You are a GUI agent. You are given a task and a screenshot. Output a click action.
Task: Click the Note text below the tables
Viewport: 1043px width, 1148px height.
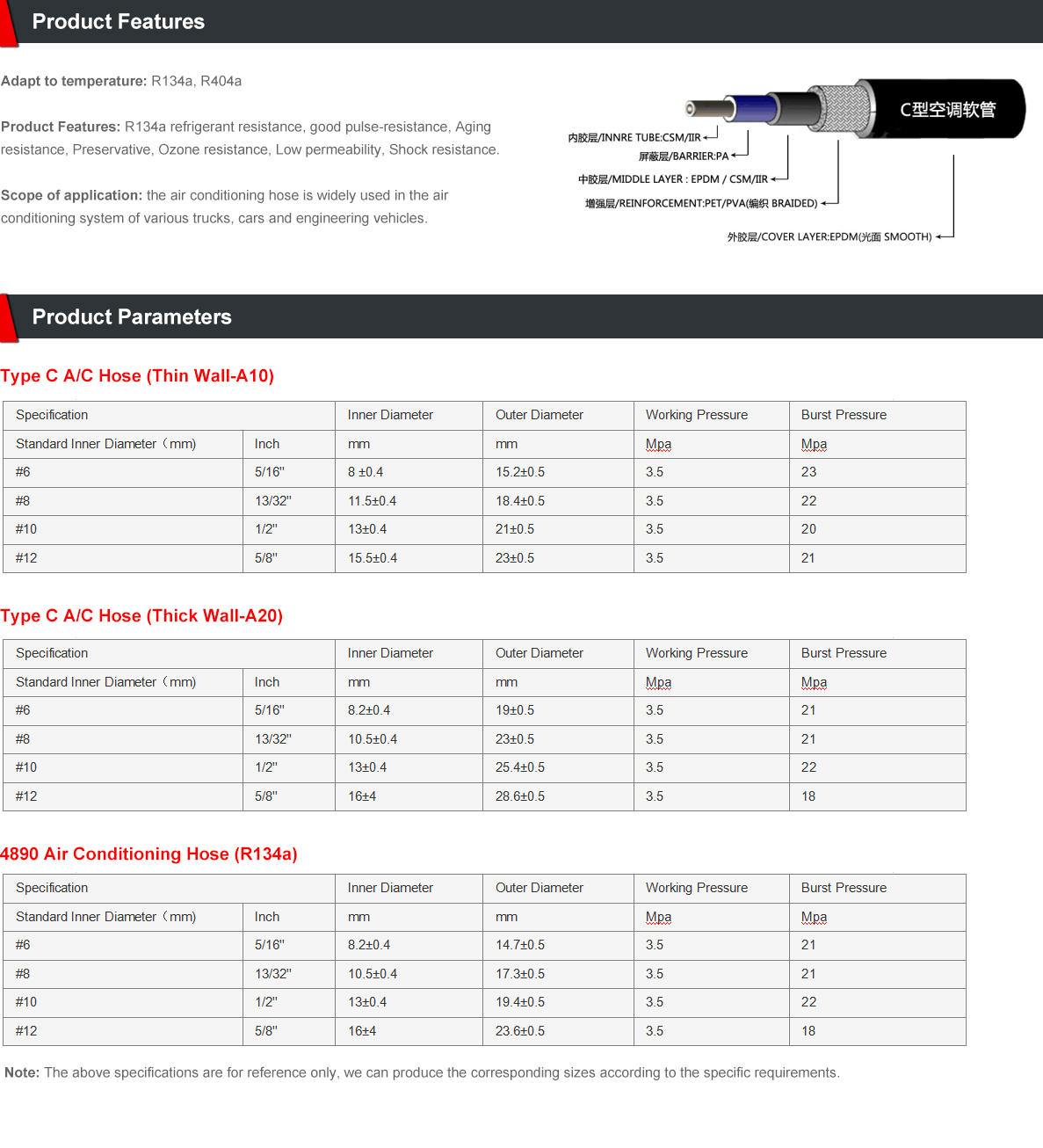click(x=422, y=1072)
